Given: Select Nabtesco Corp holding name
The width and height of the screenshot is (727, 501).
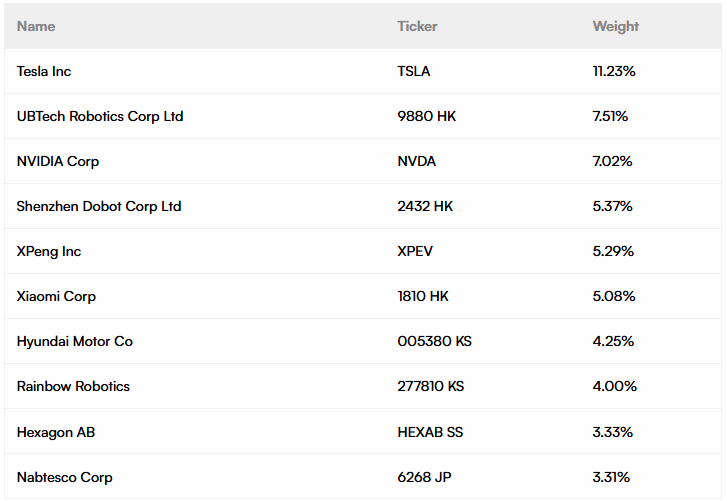Looking at the screenshot, I should (65, 477).
